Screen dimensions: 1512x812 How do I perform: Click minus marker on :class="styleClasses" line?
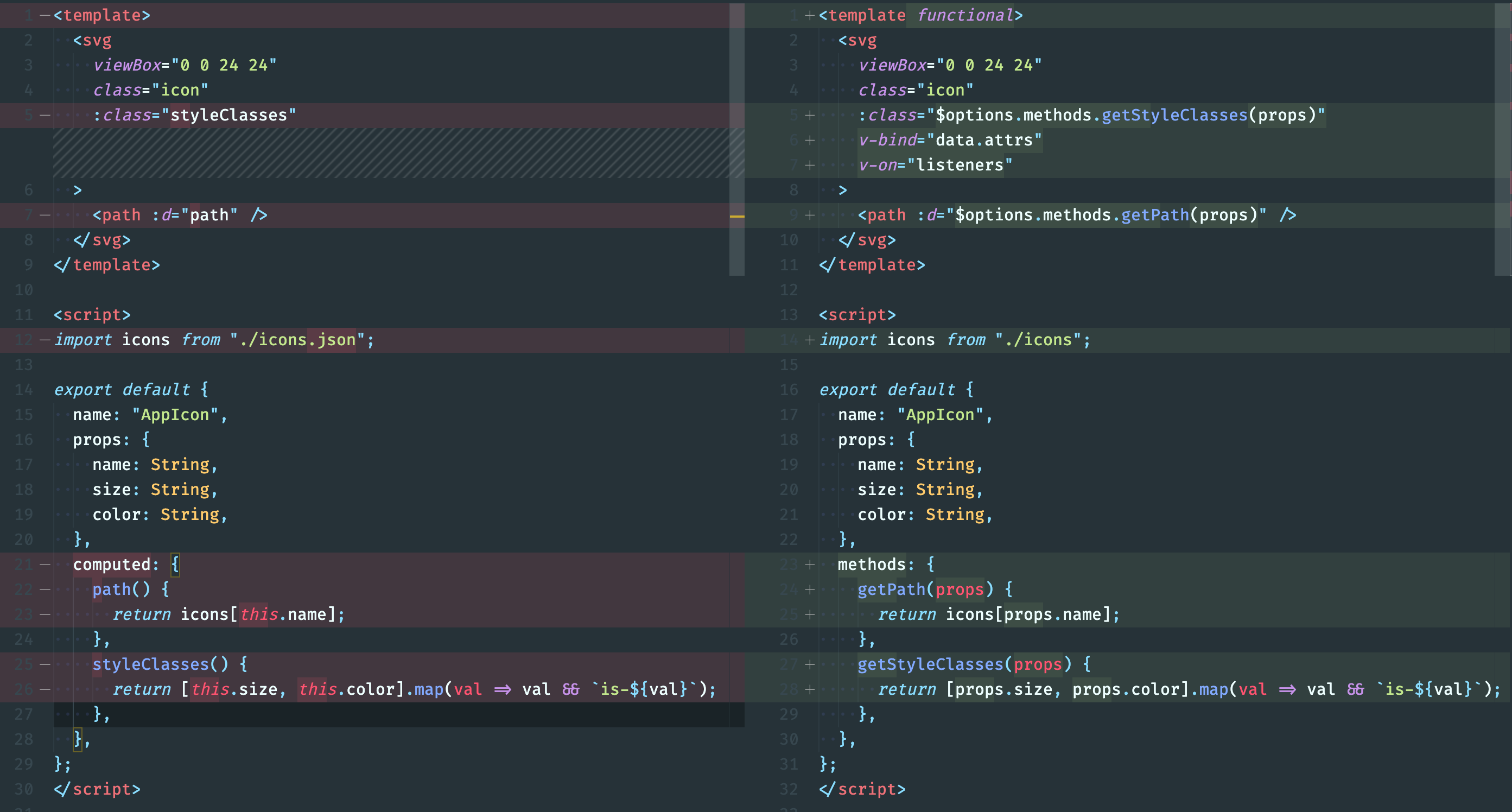tap(45, 115)
